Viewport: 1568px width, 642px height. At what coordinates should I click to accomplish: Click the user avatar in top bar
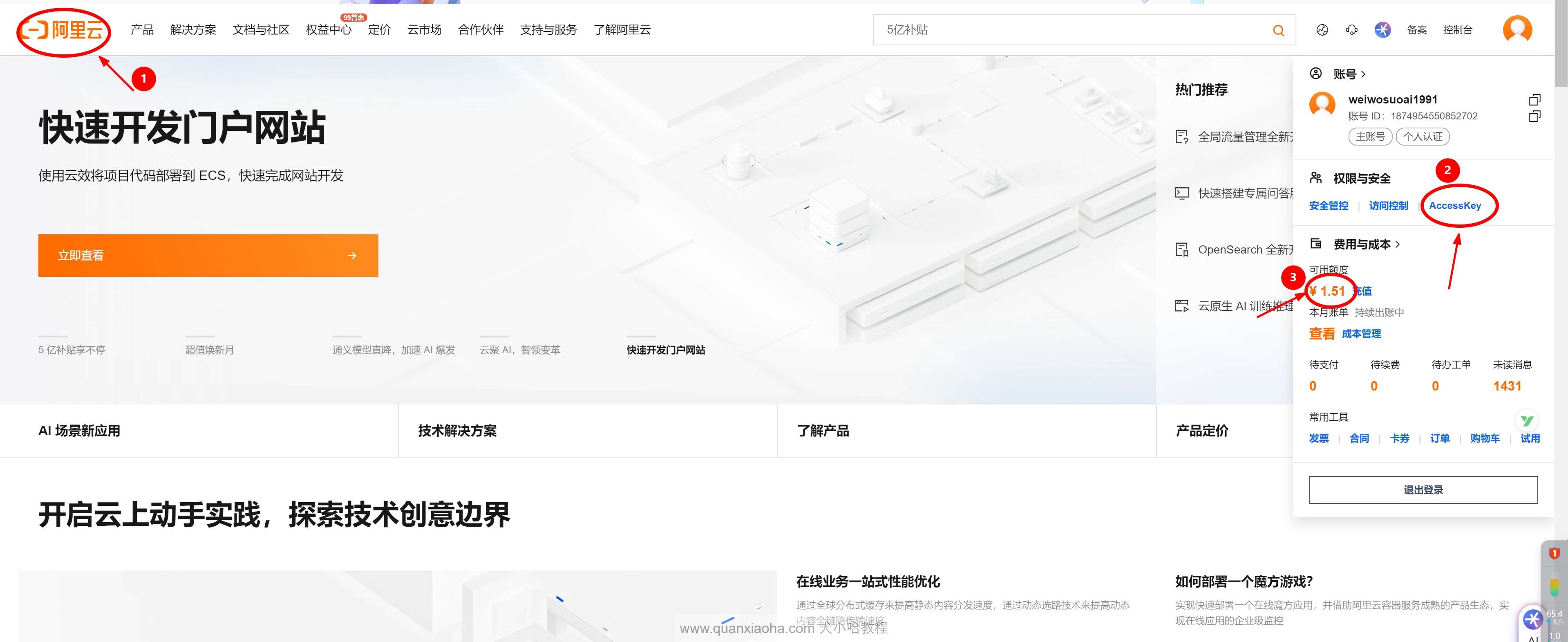[1517, 29]
